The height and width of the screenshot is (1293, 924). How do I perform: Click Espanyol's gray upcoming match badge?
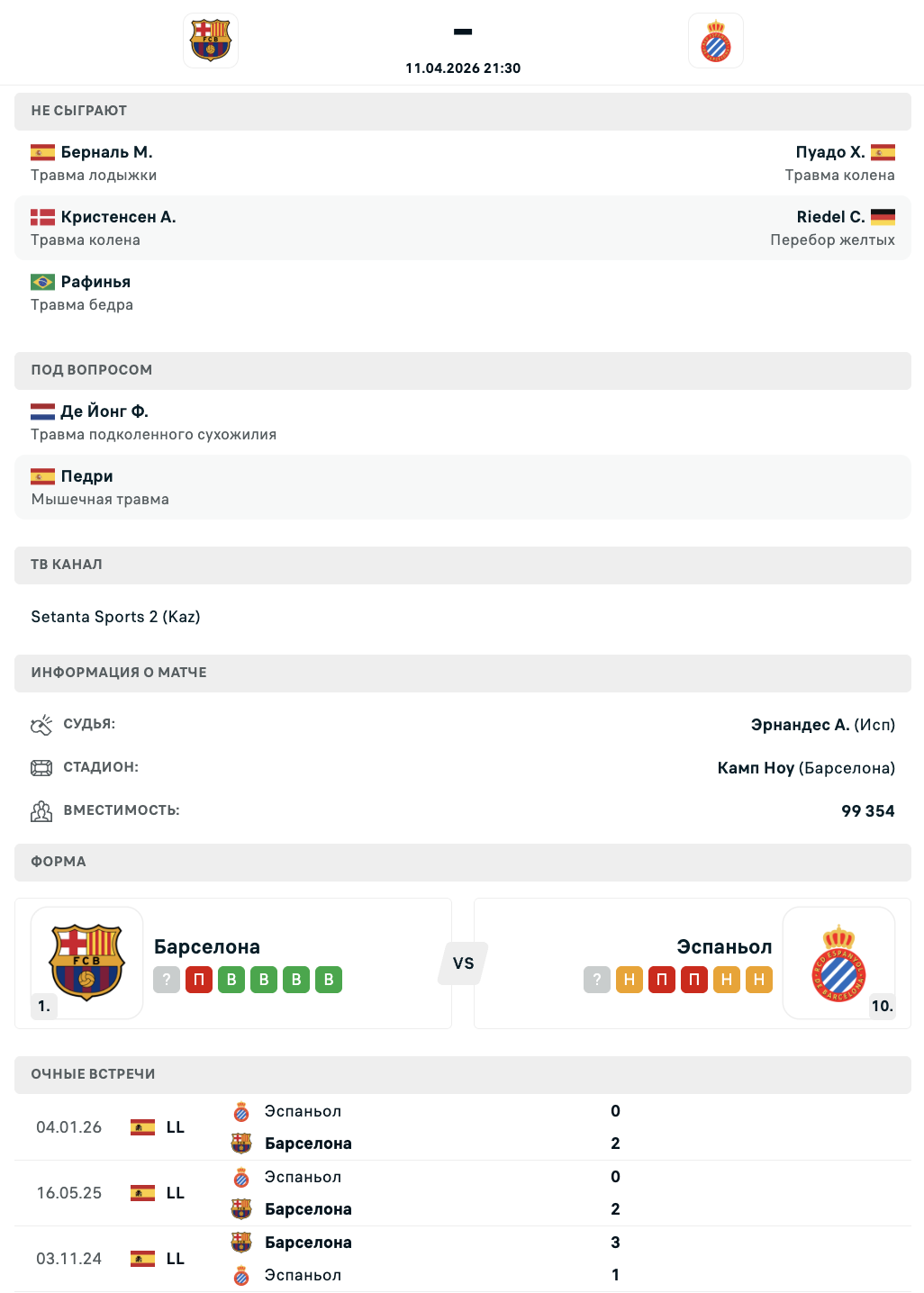click(597, 980)
